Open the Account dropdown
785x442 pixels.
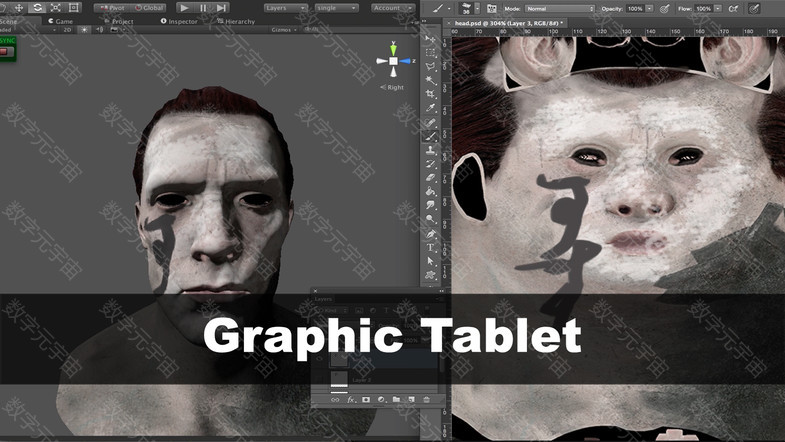pyautogui.click(x=393, y=8)
